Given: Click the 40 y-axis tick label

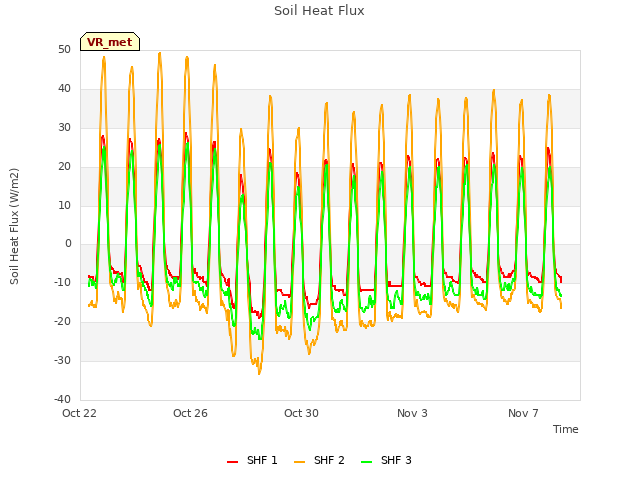Looking at the screenshot, I should click(x=64, y=89).
